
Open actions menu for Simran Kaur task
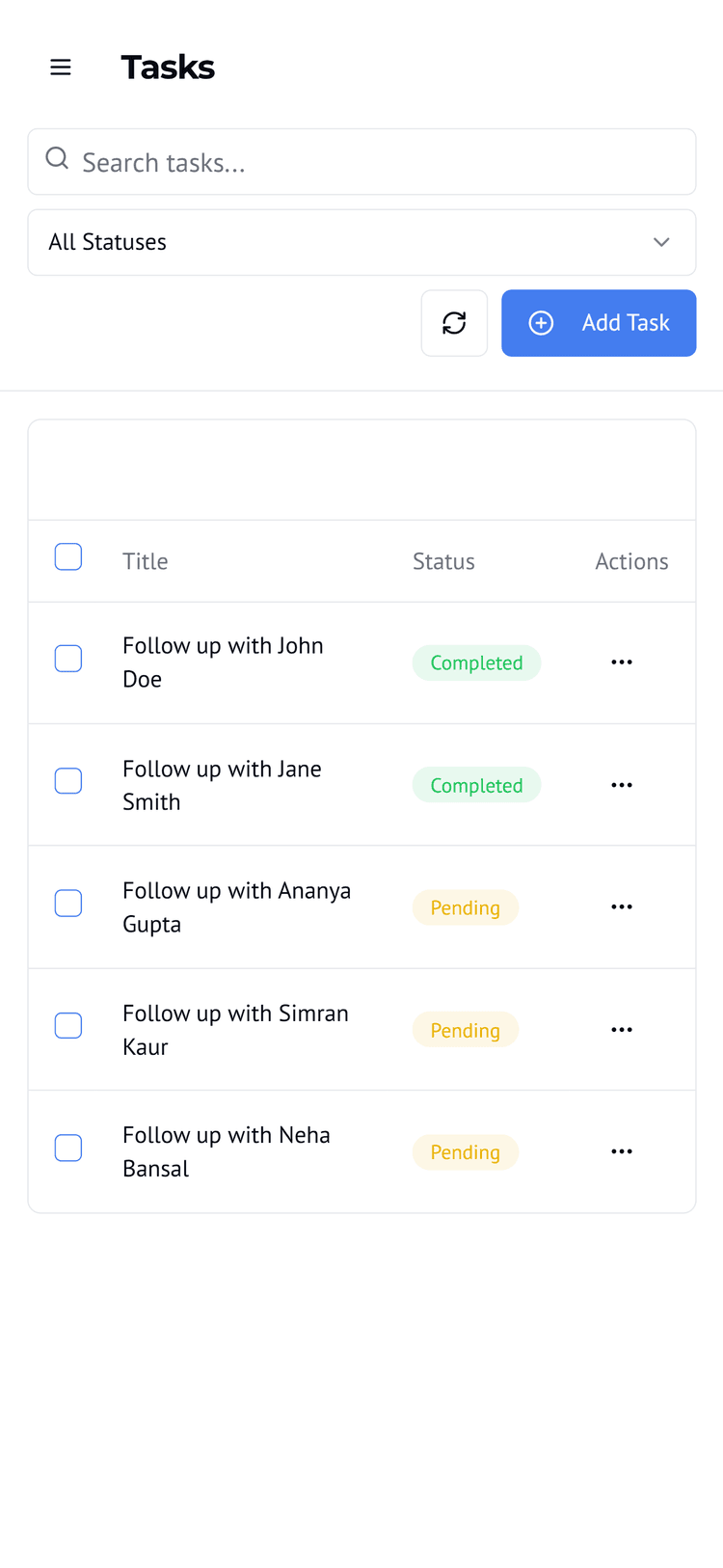coord(622,1030)
